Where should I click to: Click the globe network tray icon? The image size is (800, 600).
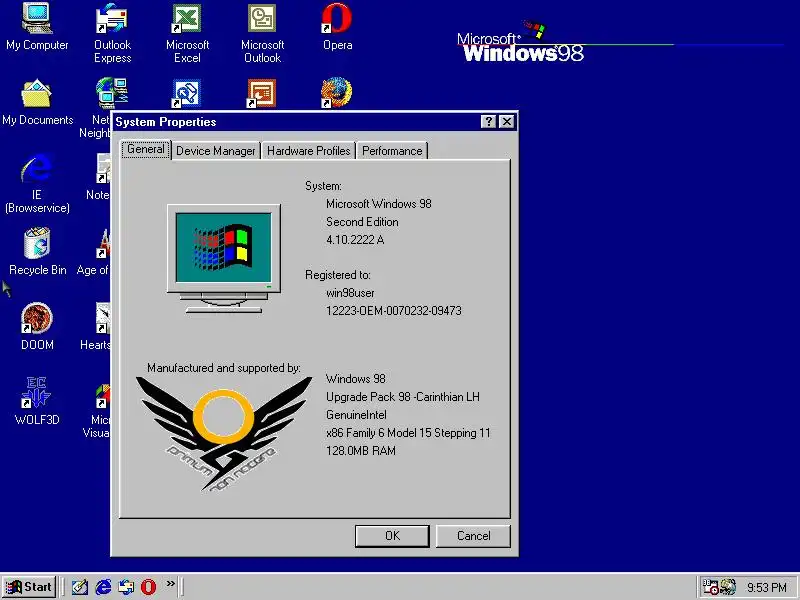pyautogui.click(x=728, y=587)
